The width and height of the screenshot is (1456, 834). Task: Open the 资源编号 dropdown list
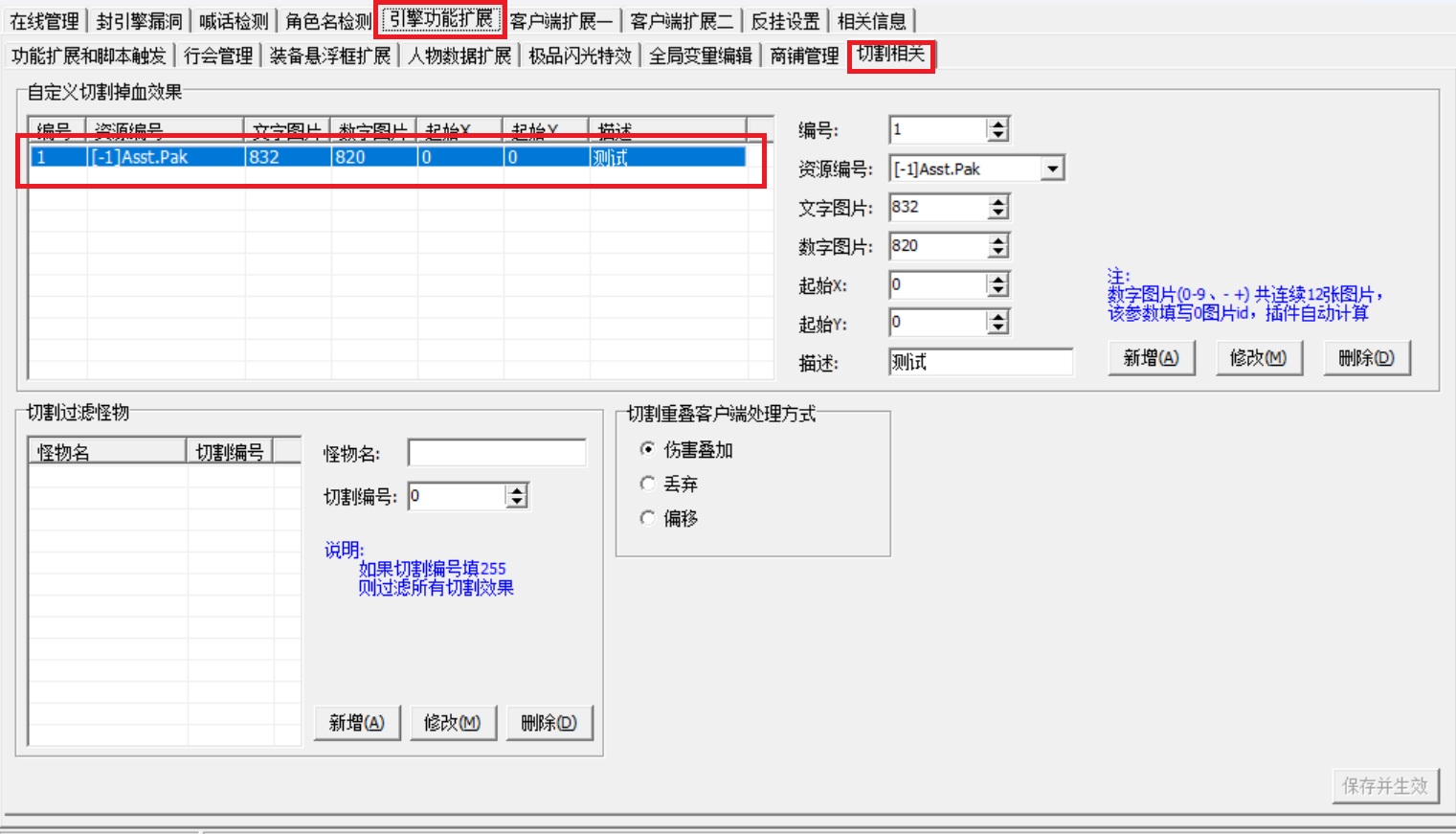(x=1052, y=169)
